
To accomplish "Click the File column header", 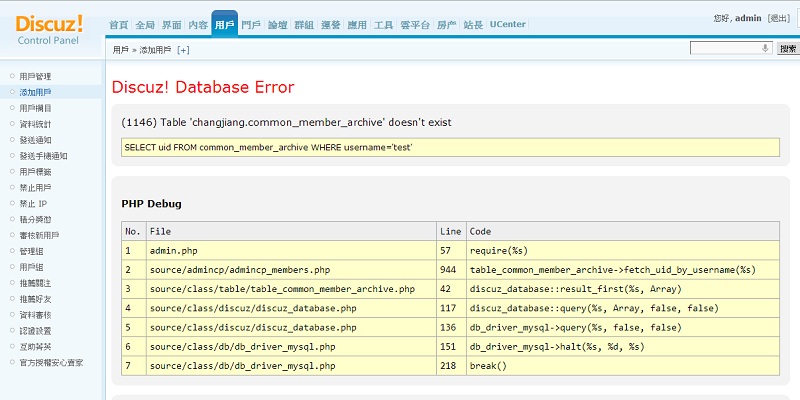I will click(x=291, y=232).
